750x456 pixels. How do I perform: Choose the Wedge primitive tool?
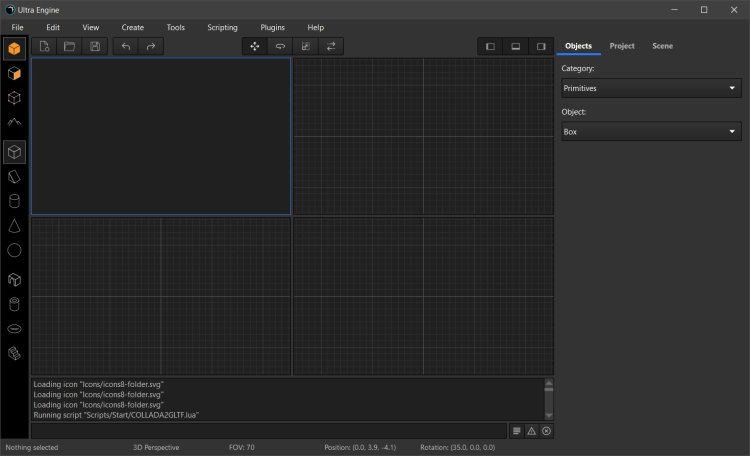click(x=14, y=177)
